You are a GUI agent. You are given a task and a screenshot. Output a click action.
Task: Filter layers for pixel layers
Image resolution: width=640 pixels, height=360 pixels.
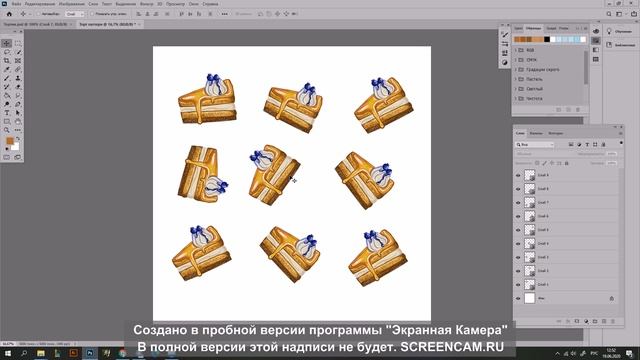click(x=571, y=144)
